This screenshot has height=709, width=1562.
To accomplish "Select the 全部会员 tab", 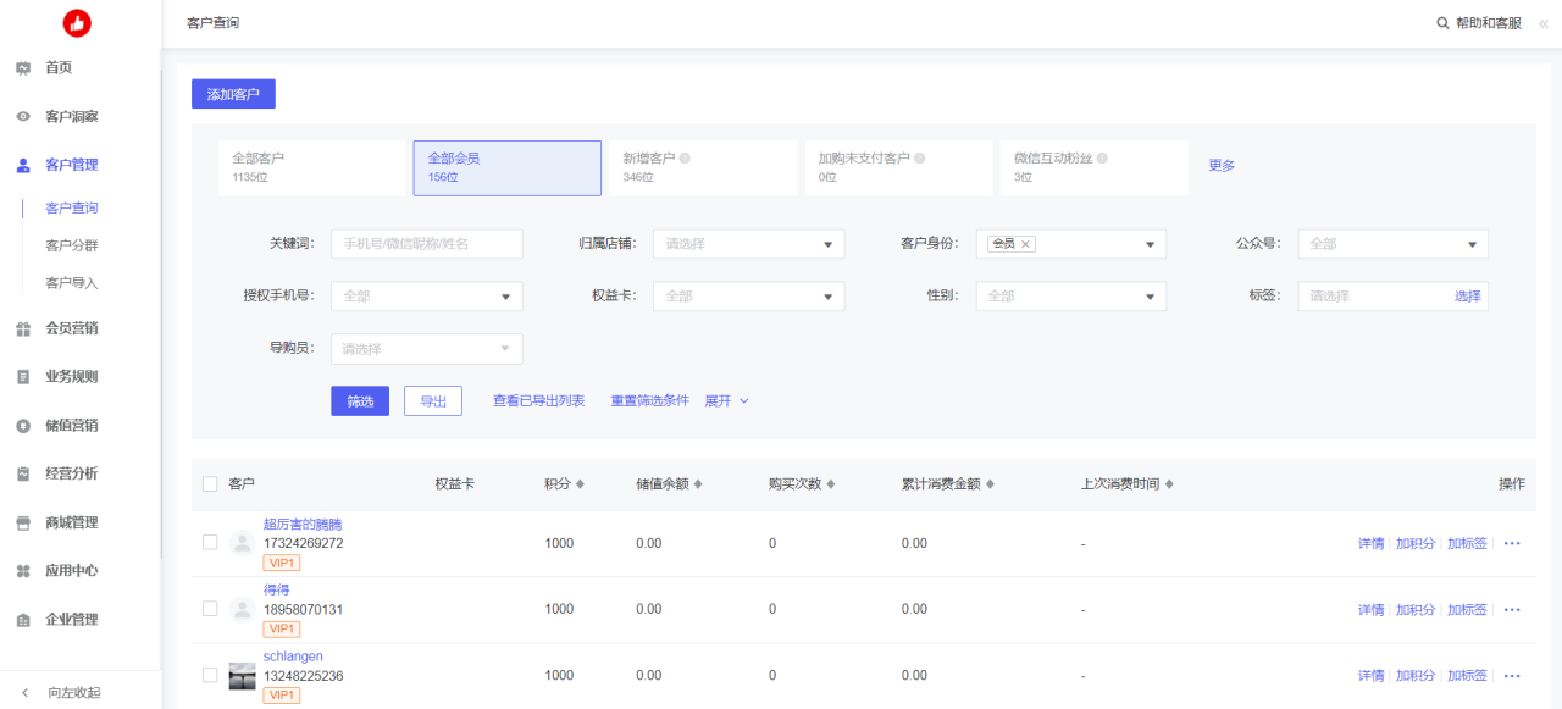I will click(507, 167).
